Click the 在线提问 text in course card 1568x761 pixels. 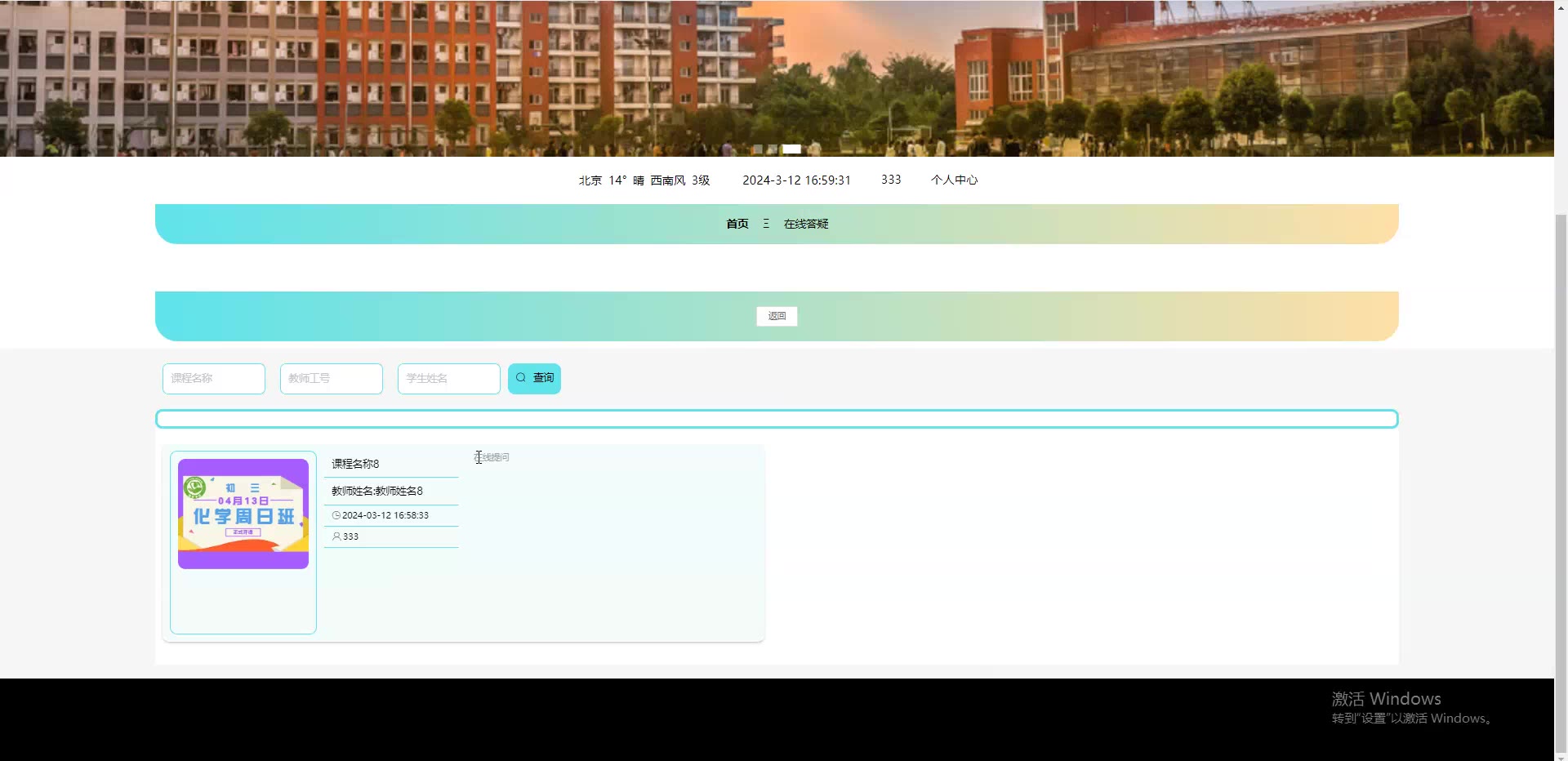pos(492,457)
